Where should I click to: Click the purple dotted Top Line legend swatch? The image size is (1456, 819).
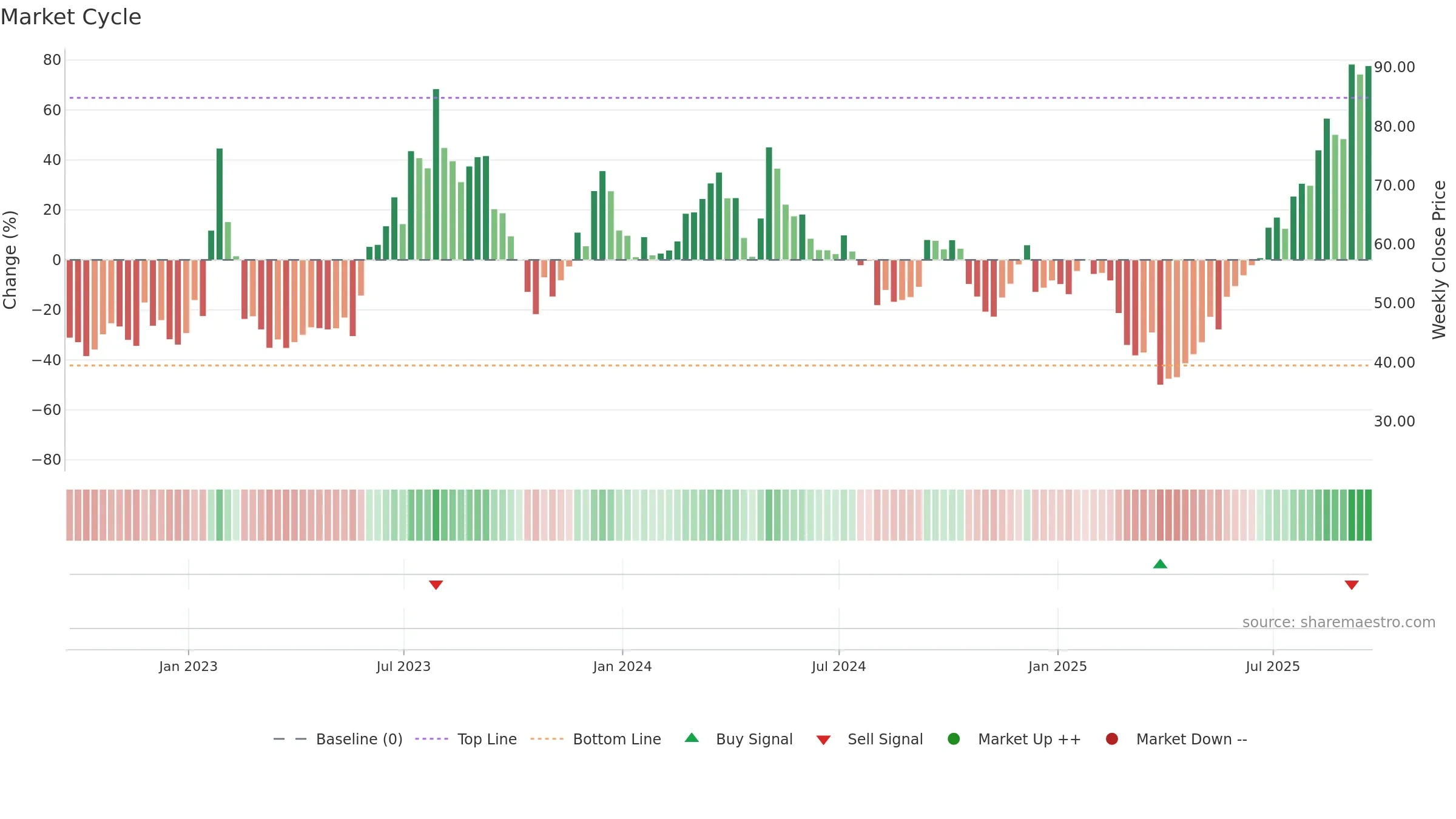point(431,739)
